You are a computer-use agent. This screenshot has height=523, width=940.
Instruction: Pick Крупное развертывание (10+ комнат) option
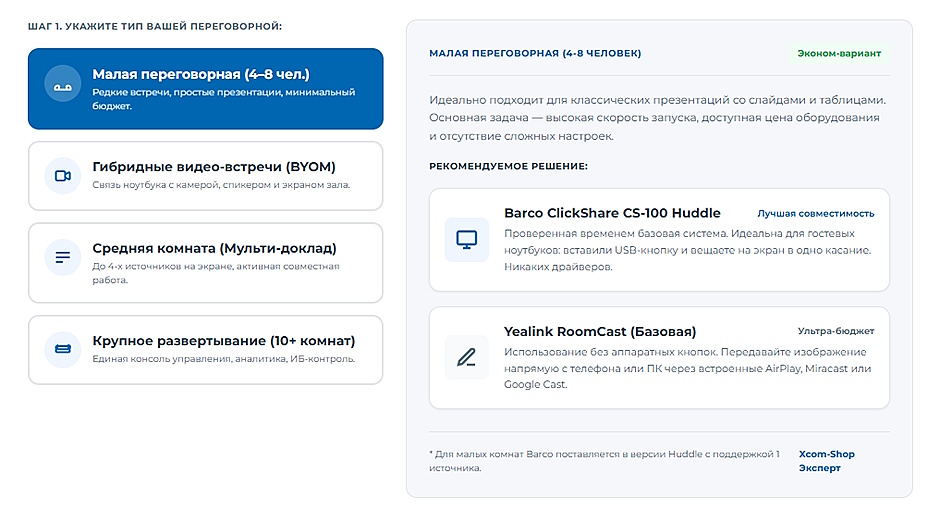tap(206, 350)
